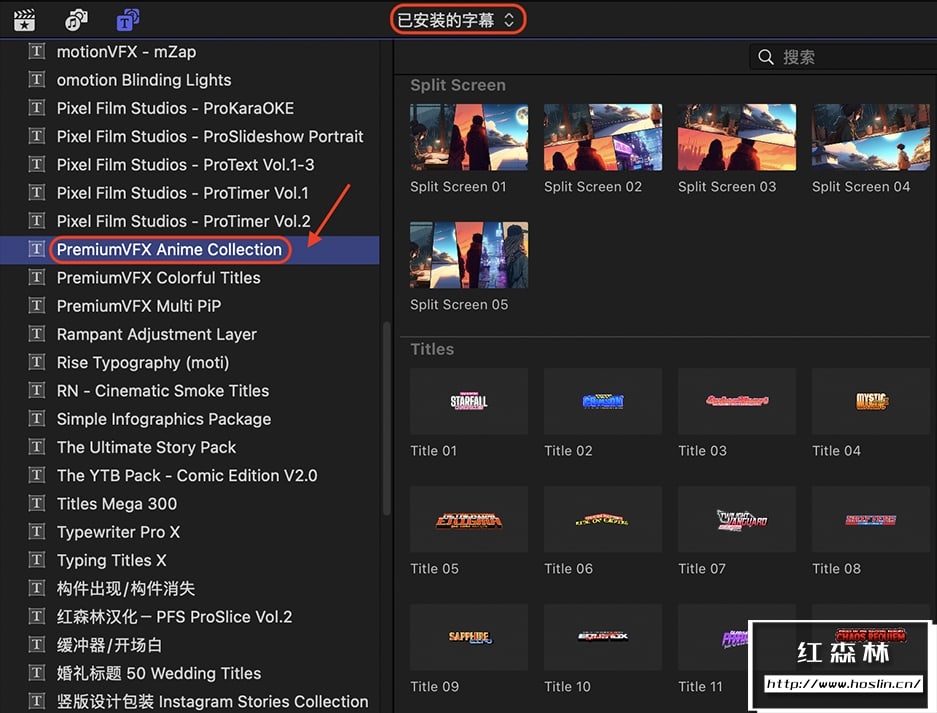The image size is (937, 713).
Task: Click the Split Screen 04 thumbnail
Action: (871, 137)
